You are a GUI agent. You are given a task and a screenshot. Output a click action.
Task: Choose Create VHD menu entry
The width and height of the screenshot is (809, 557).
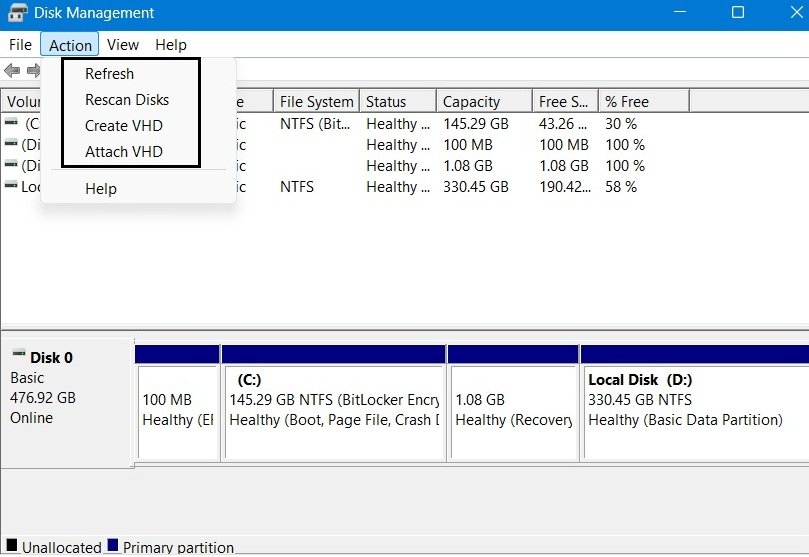(x=124, y=126)
